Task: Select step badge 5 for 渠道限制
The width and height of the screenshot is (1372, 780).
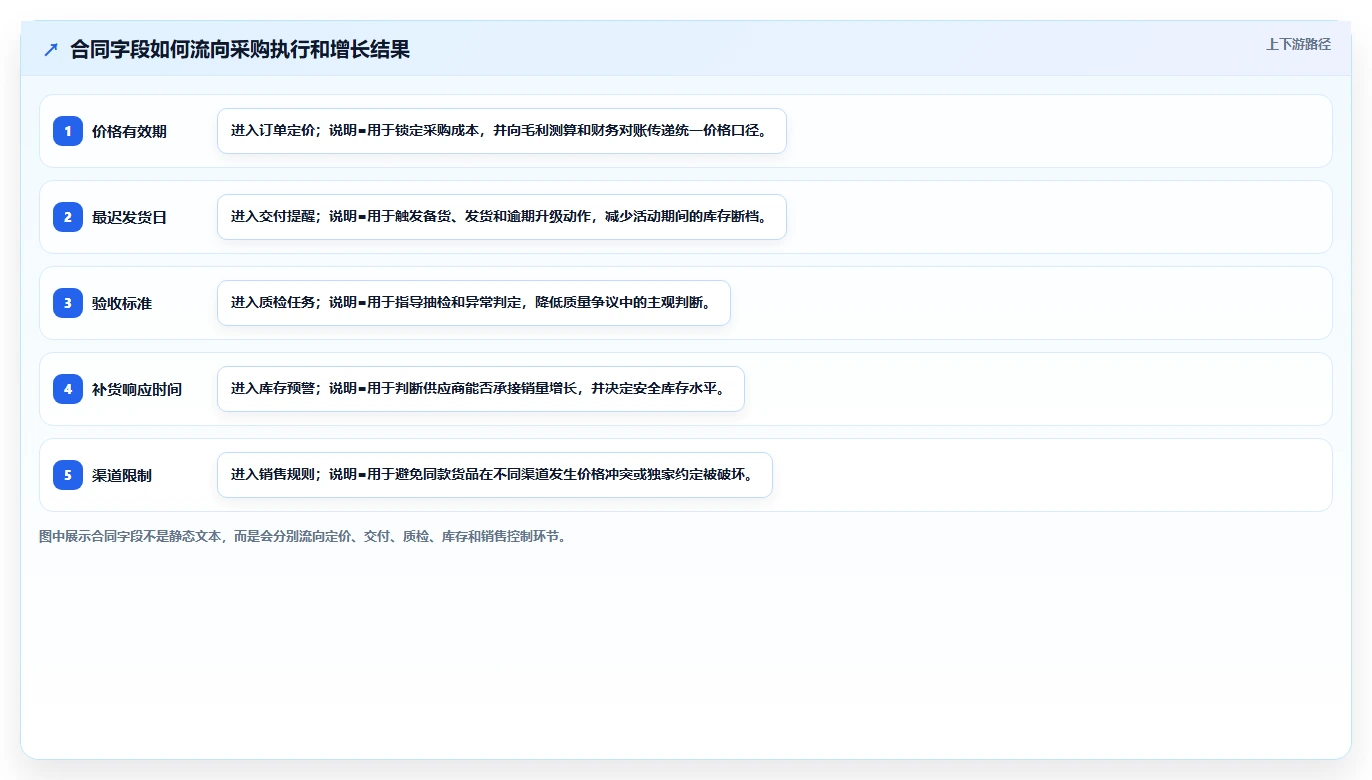Action: pos(68,475)
